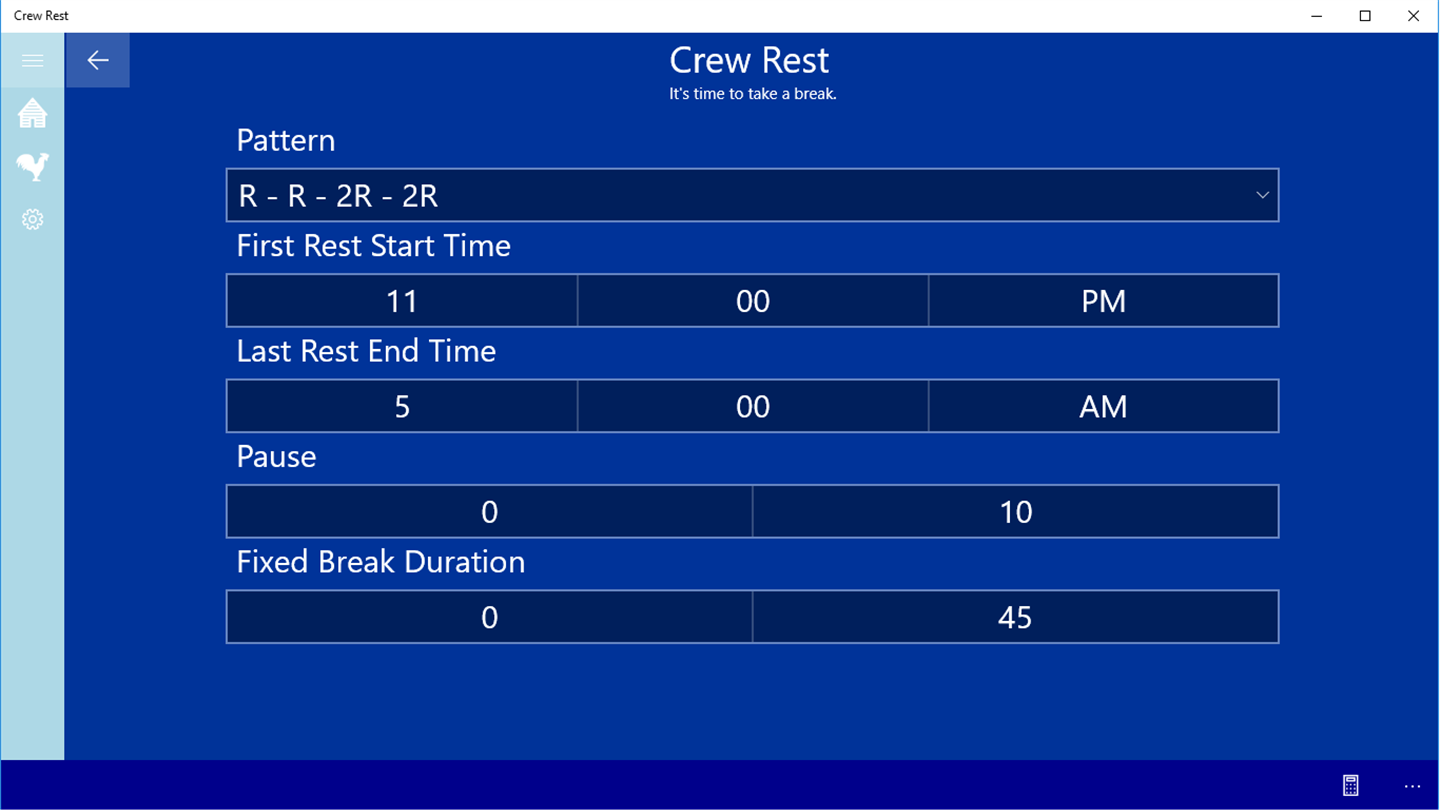Change First Rest Start minutes 00

pos(753,301)
